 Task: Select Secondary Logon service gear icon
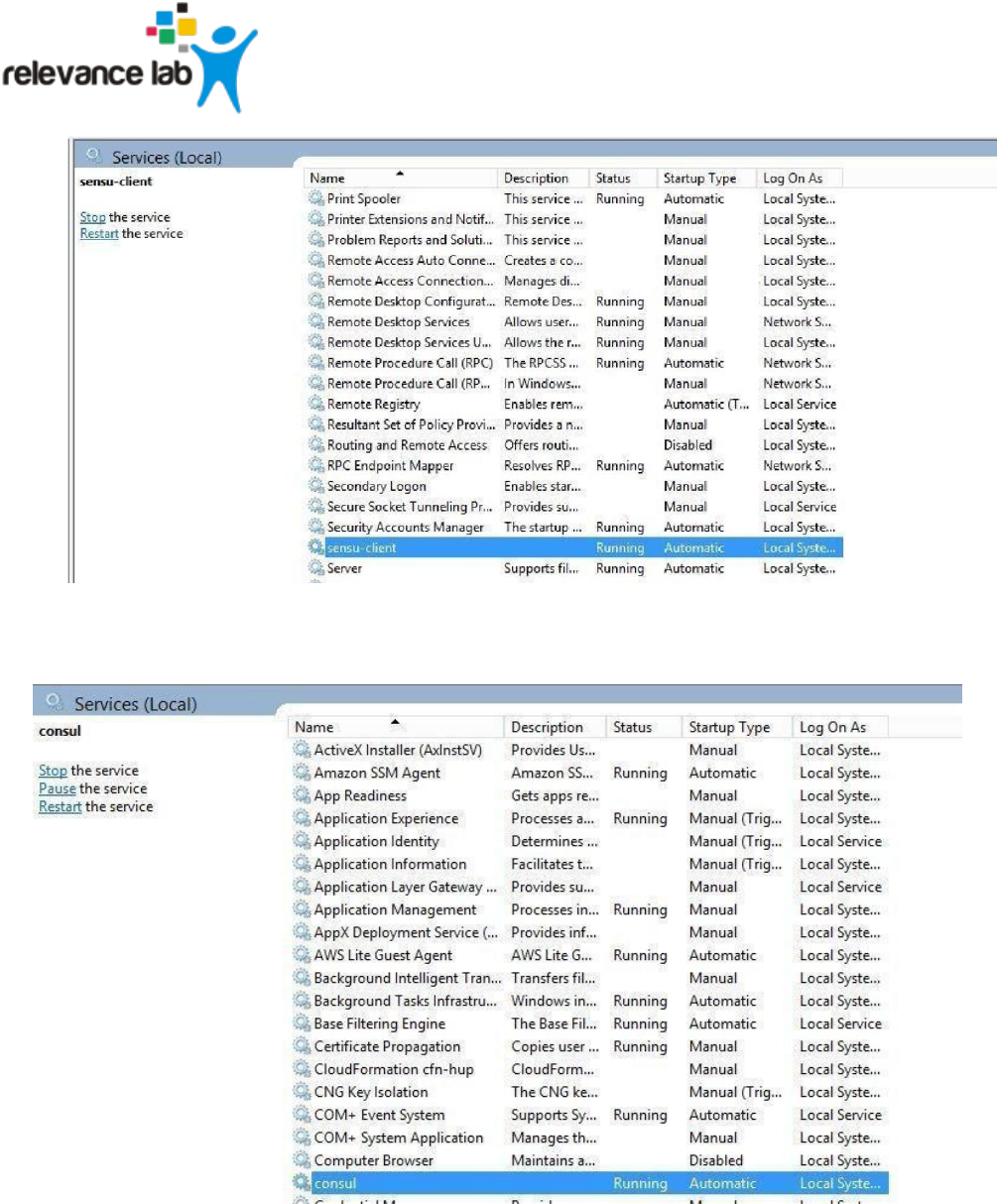coord(316,486)
